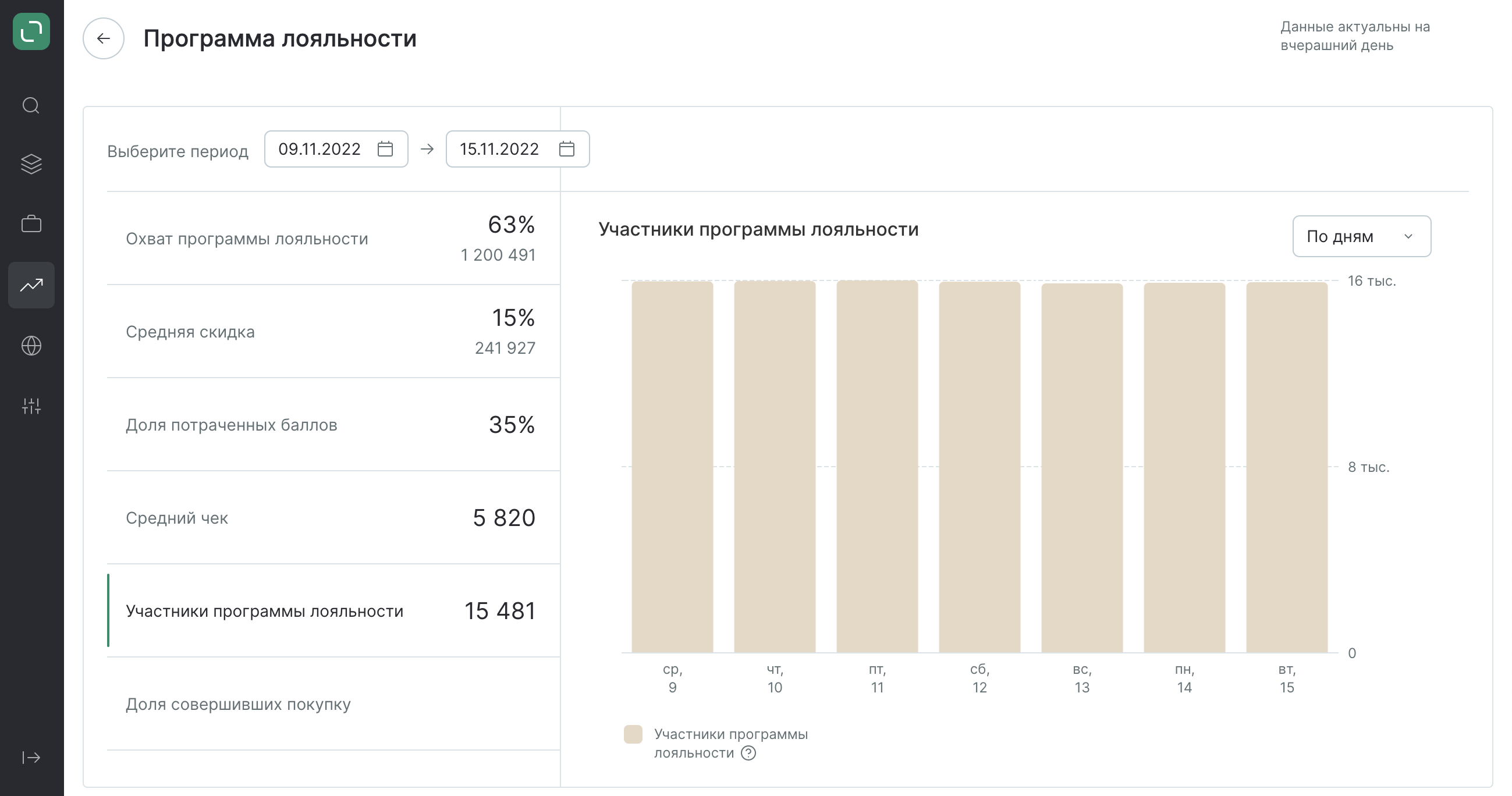Image resolution: width=1512 pixels, height=796 pixels.
Task: Click 'Данные актуальны на вчерашний день' note
Action: 1355,36
